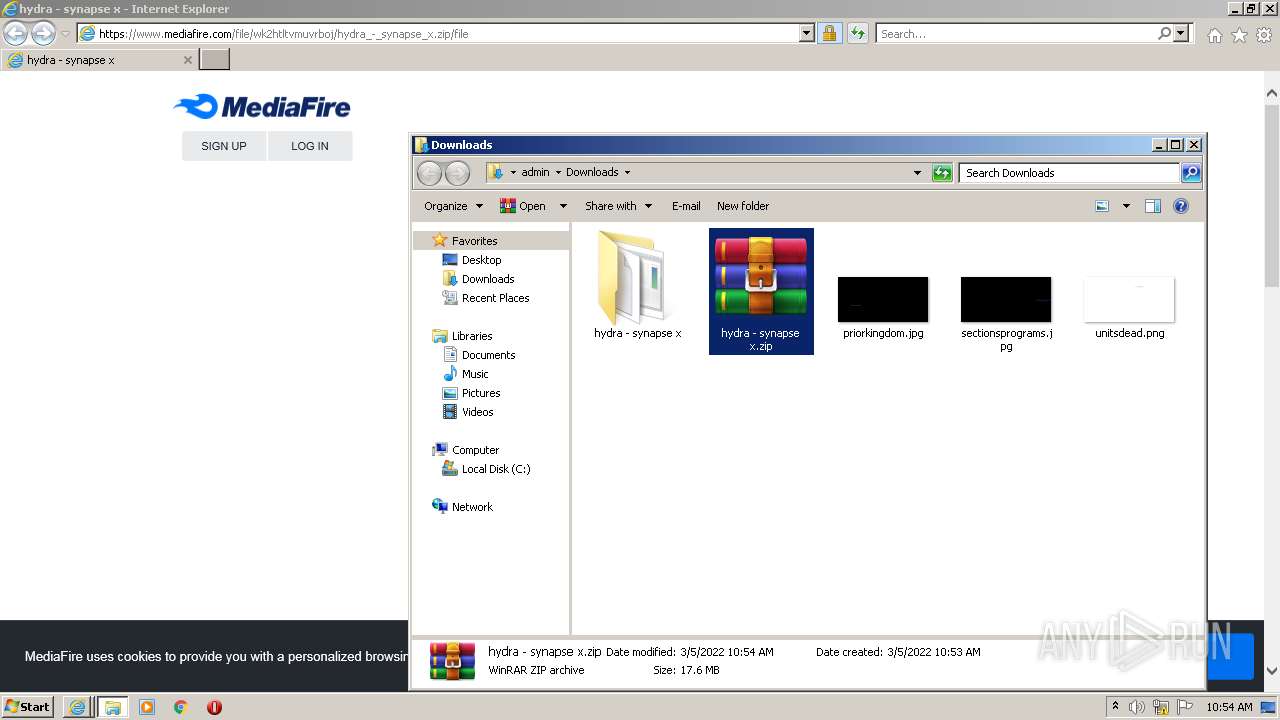Open the Share with dropdown
Image resolution: width=1280 pixels, height=720 pixels.
618,206
